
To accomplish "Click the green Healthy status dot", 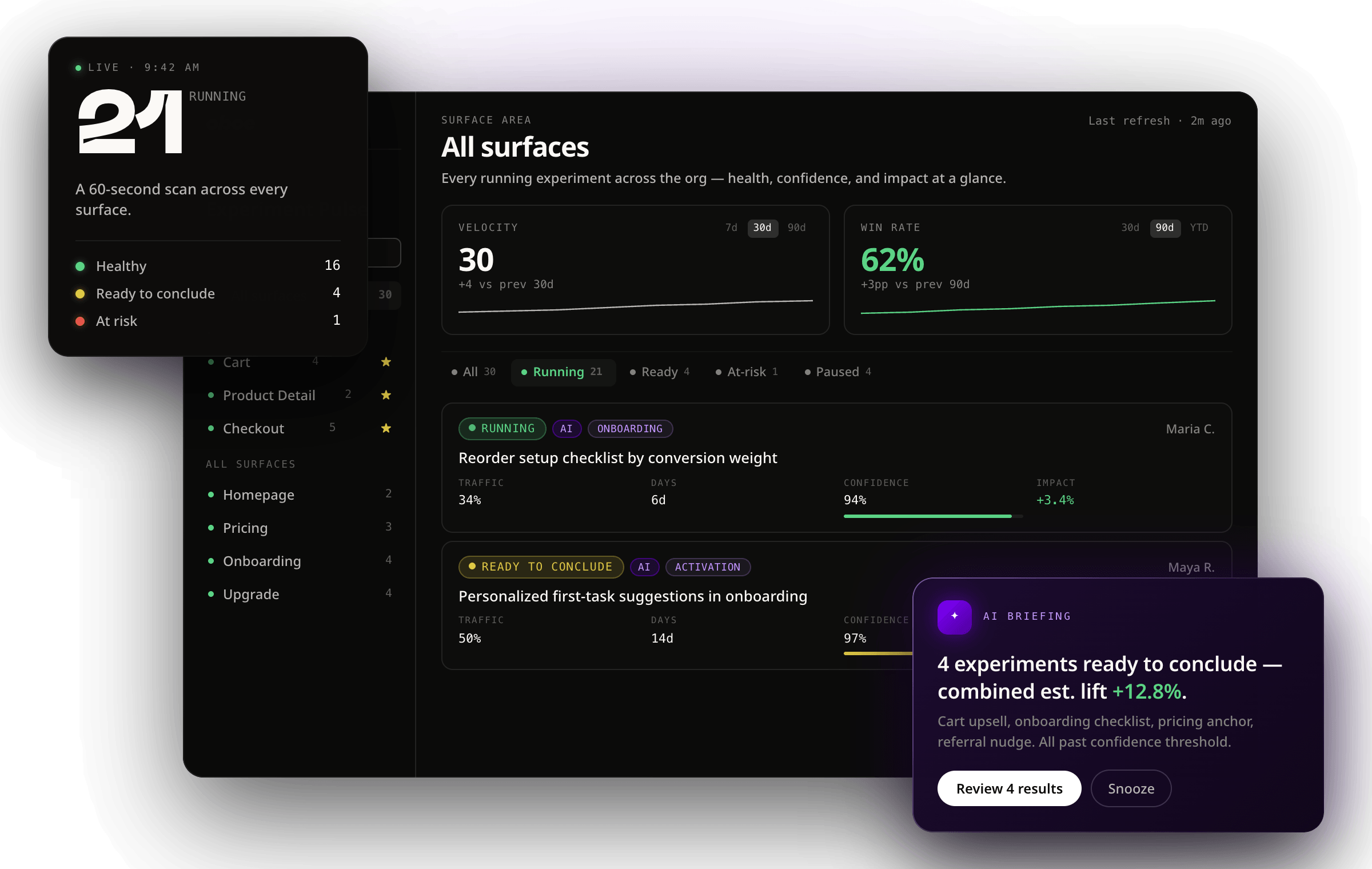I will [x=80, y=266].
